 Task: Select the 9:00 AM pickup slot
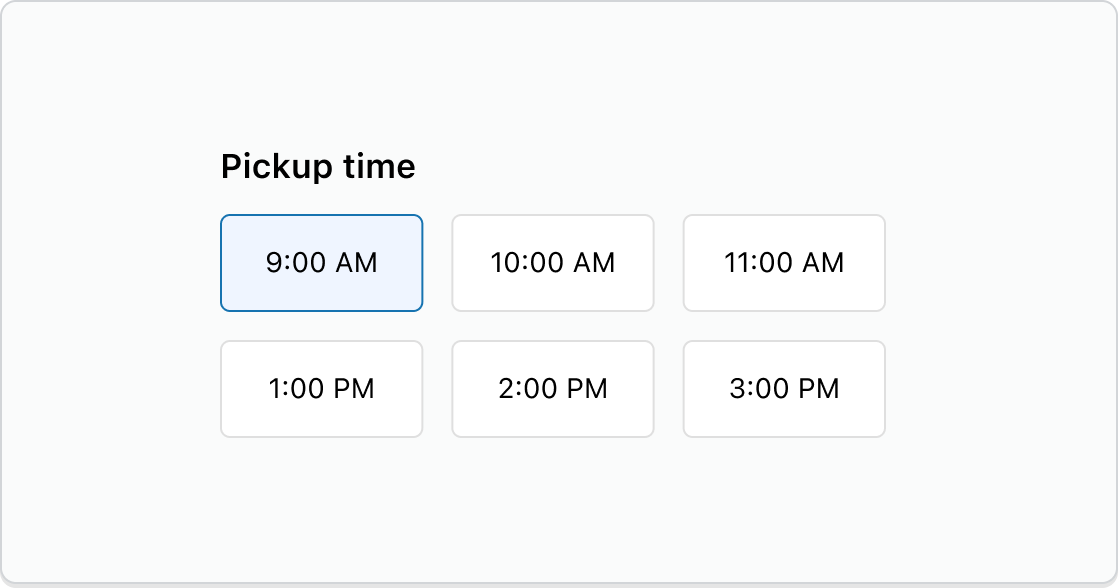[x=322, y=263]
